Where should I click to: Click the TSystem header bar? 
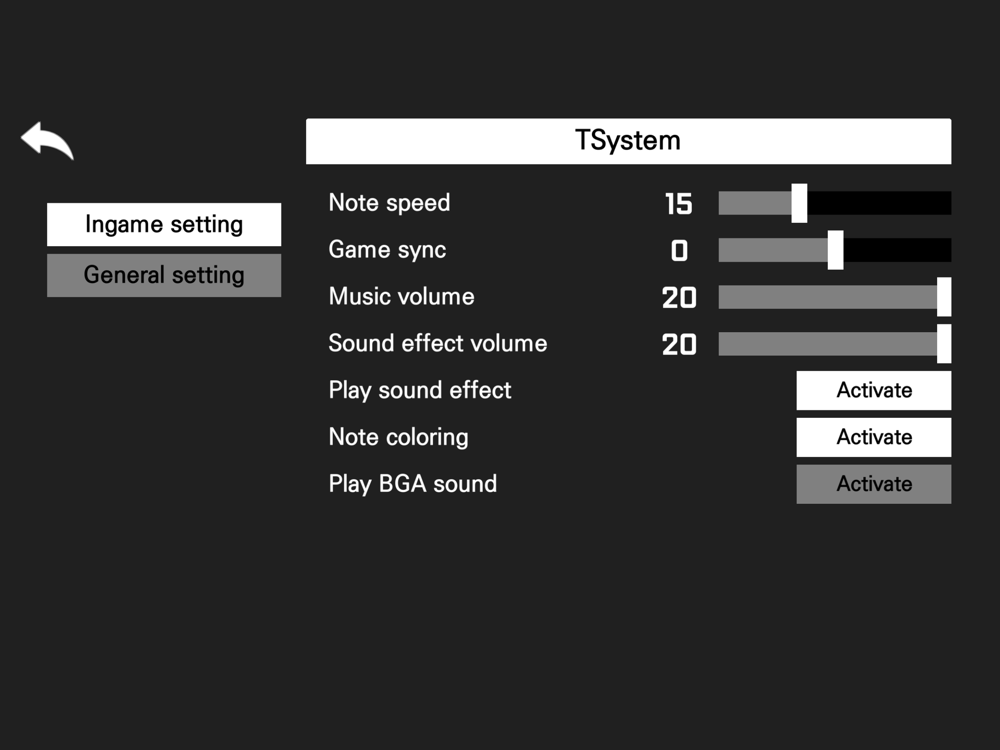pyautogui.click(x=628, y=141)
